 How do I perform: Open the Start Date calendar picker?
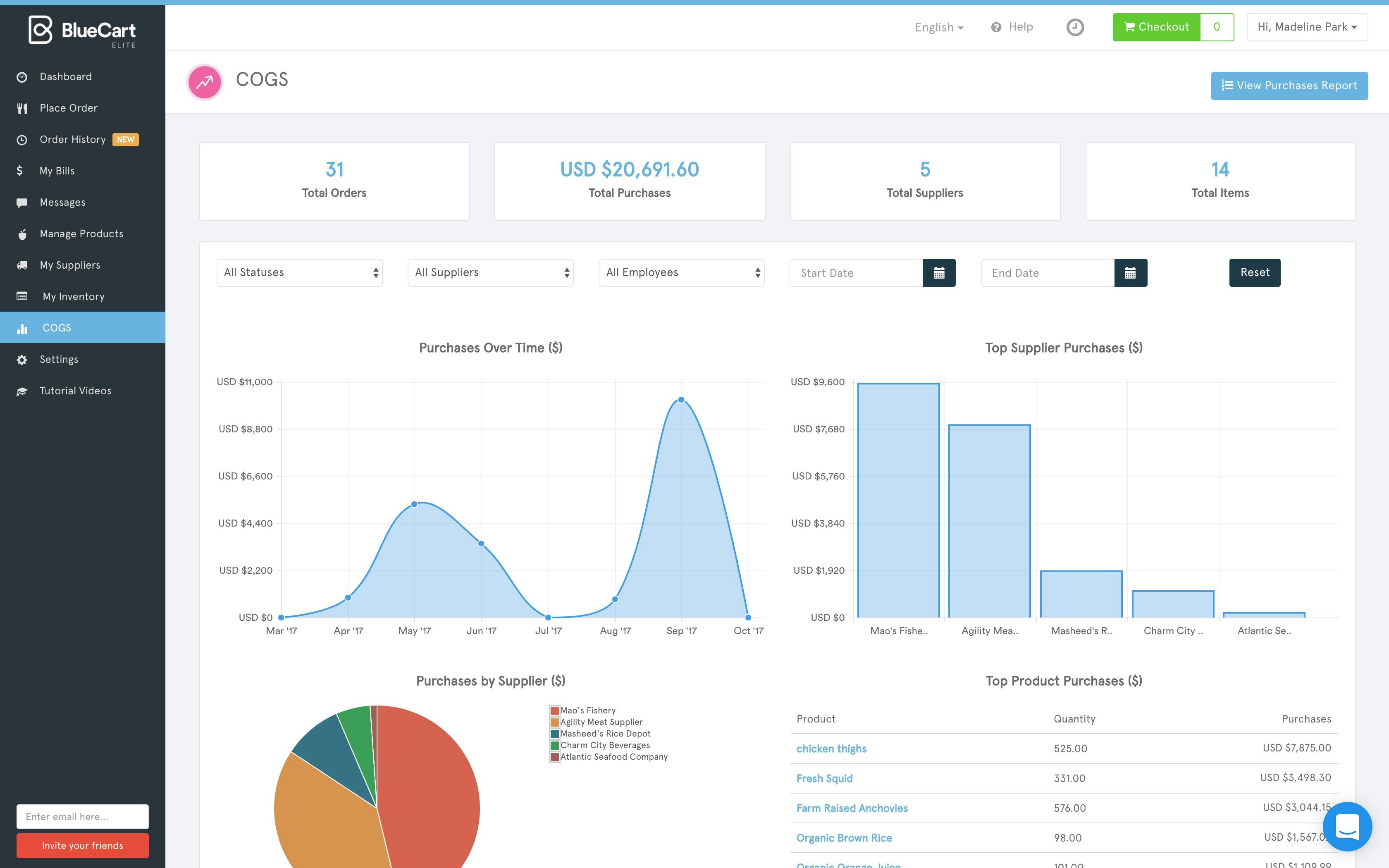click(938, 273)
